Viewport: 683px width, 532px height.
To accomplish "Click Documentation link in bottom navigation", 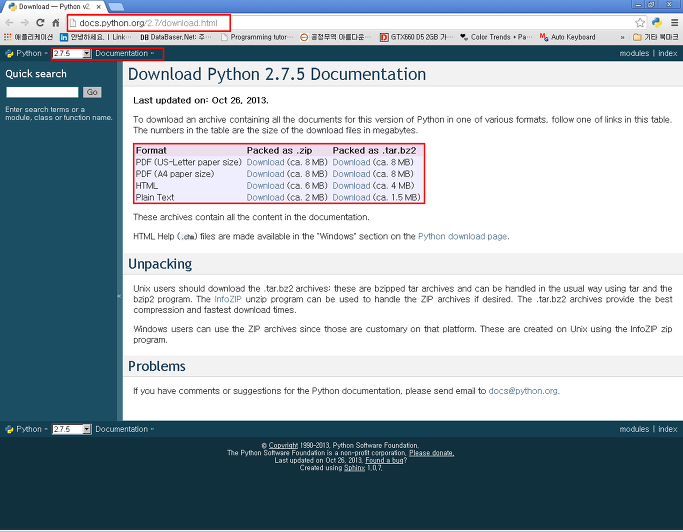I will (x=122, y=429).
